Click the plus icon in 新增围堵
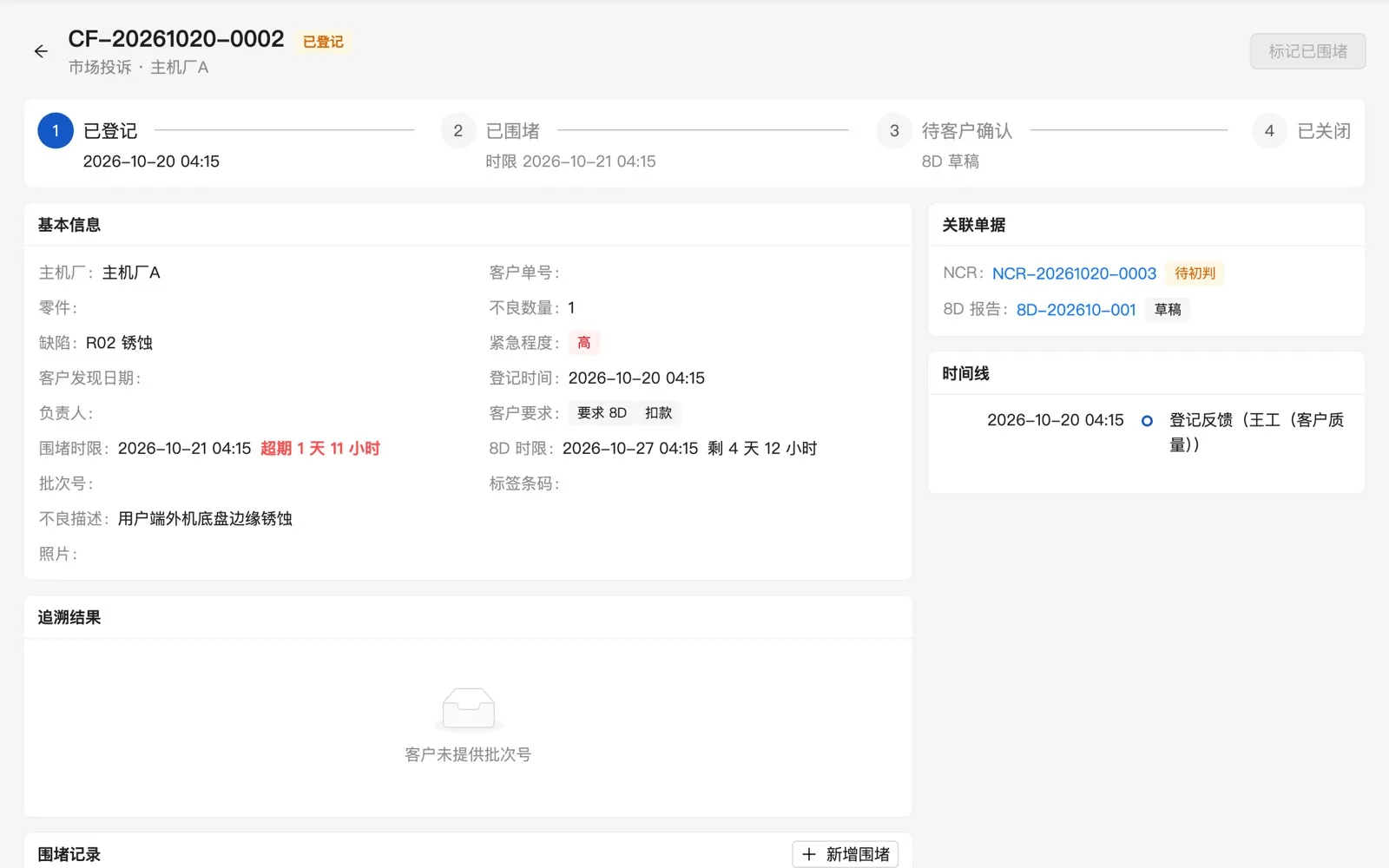The height and width of the screenshot is (868, 1389). [809, 854]
